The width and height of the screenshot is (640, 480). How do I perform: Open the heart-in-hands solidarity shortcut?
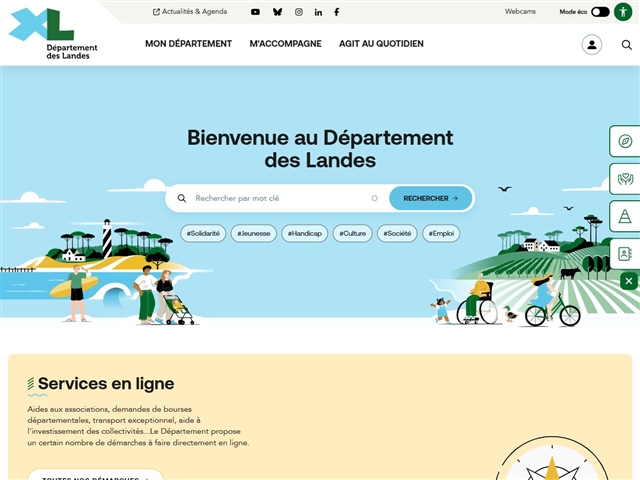point(625,179)
